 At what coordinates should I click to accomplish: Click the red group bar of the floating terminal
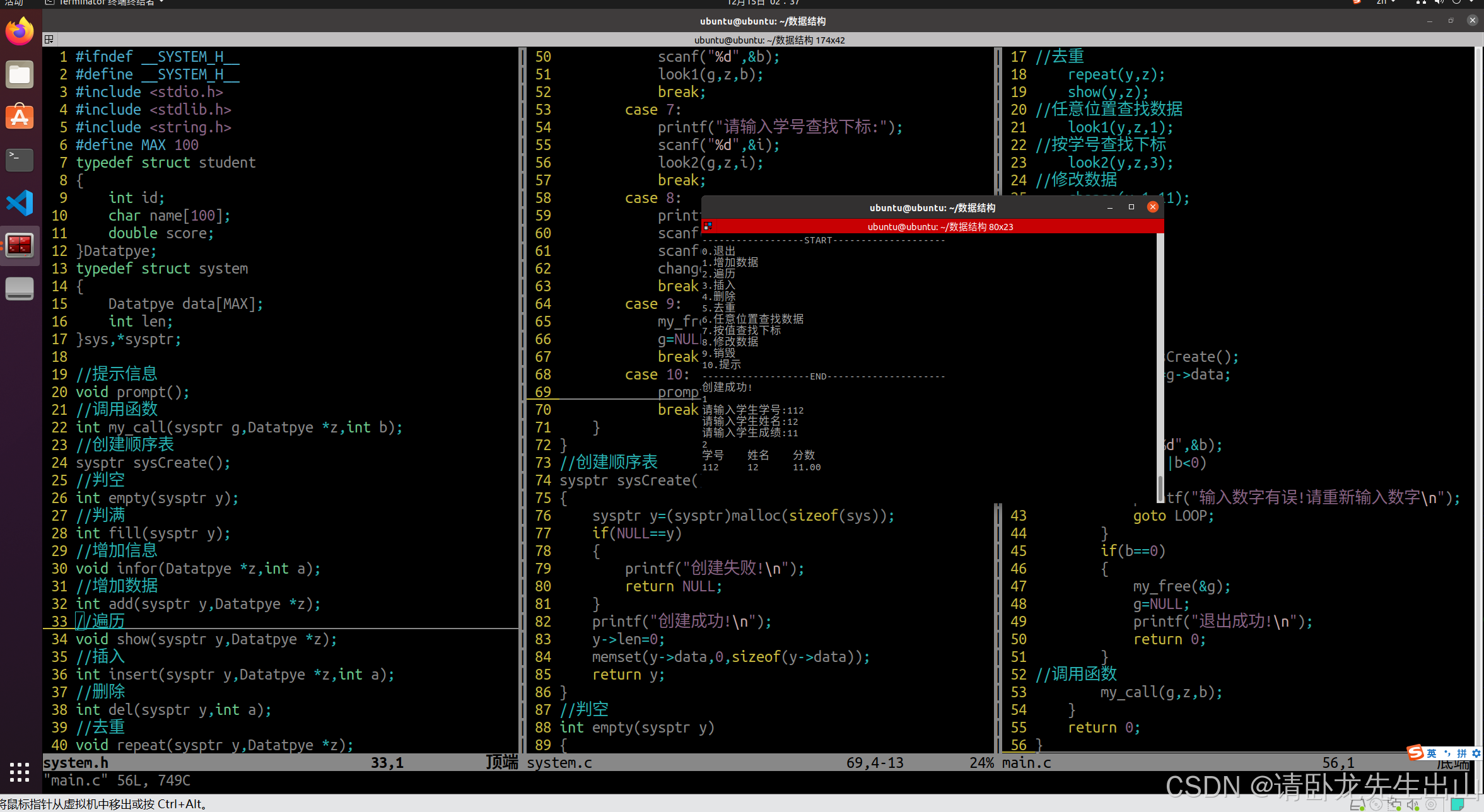click(x=940, y=226)
